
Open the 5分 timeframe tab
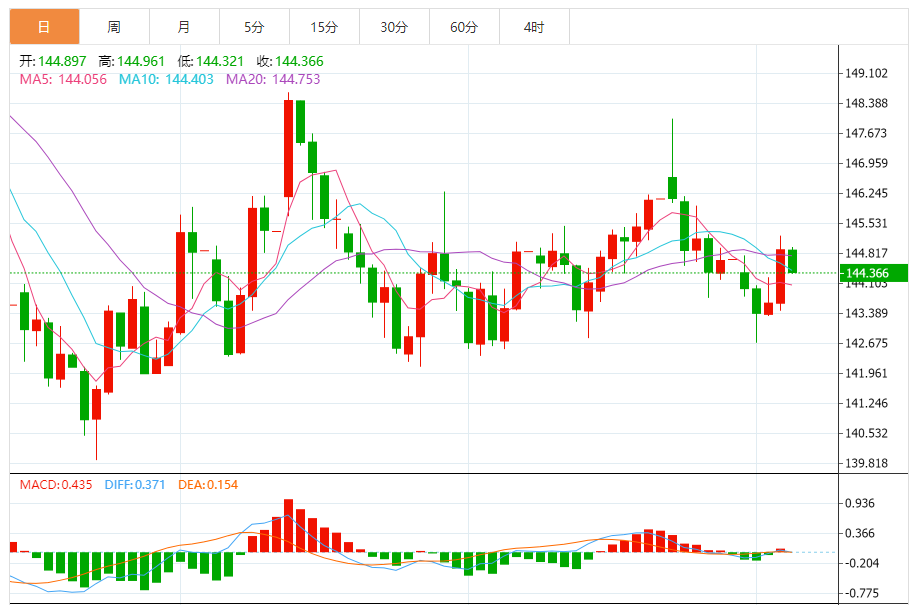(x=254, y=27)
